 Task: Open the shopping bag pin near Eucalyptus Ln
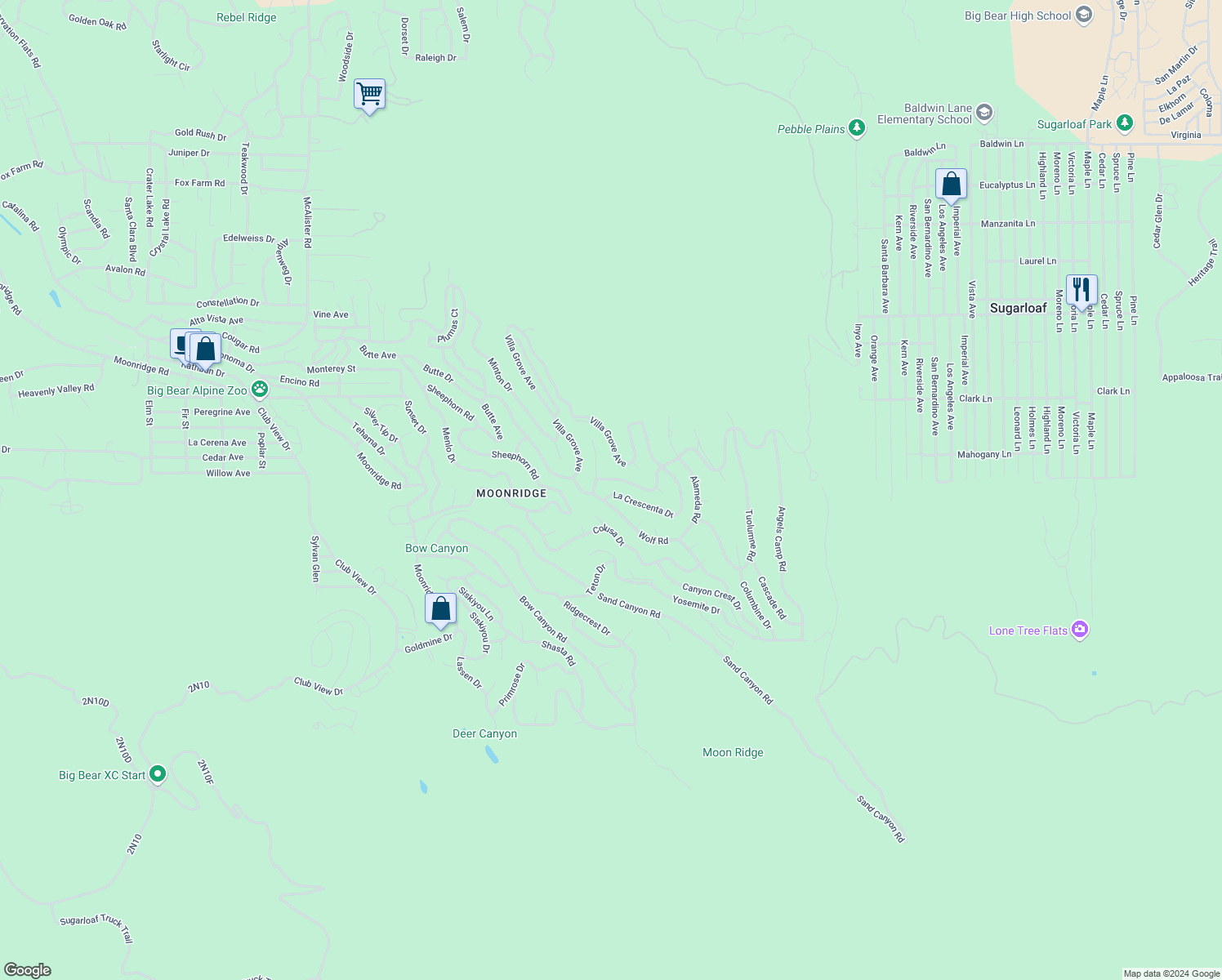pos(950,185)
